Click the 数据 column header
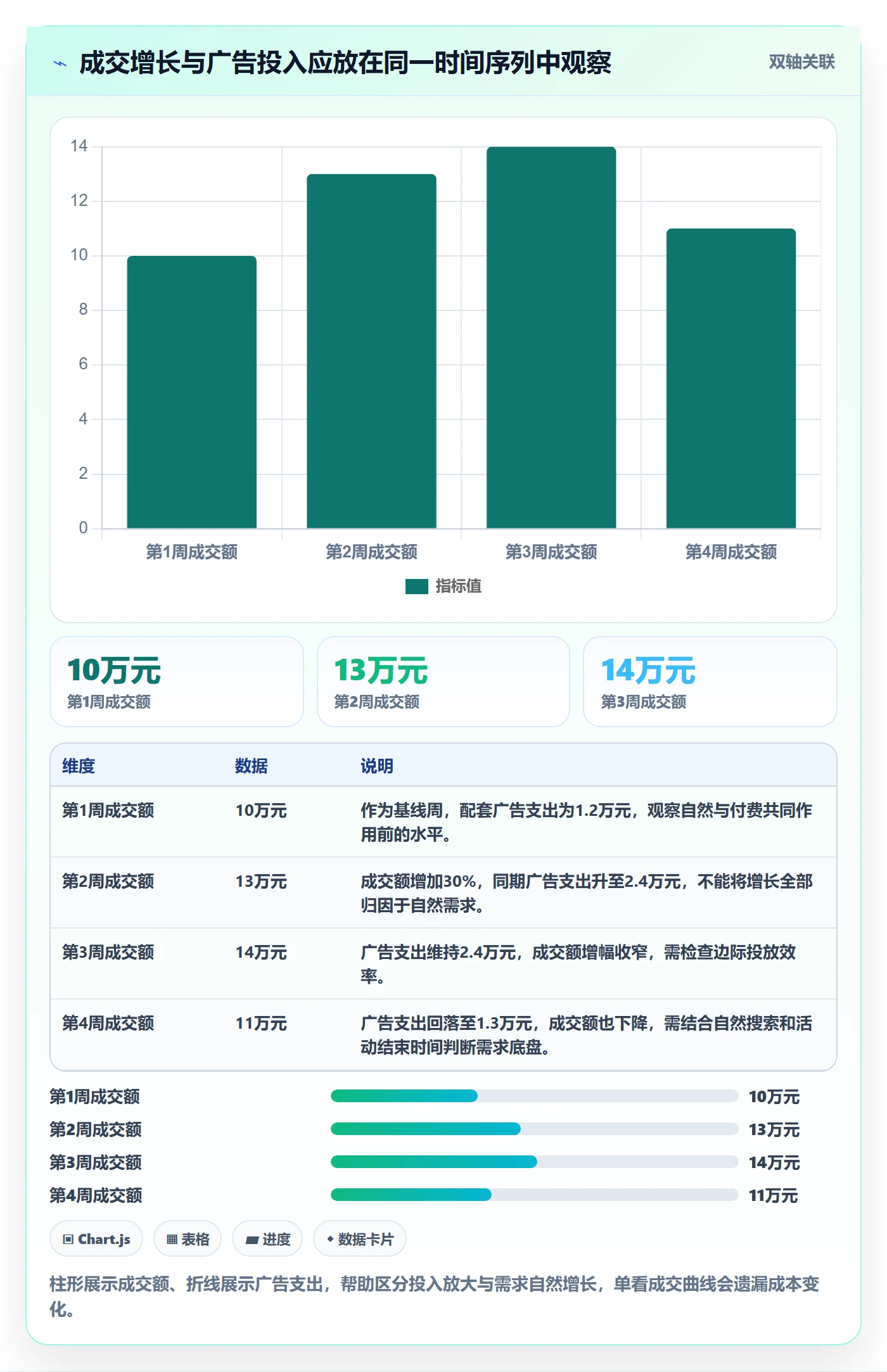The width and height of the screenshot is (887, 1372). [252, 766]
